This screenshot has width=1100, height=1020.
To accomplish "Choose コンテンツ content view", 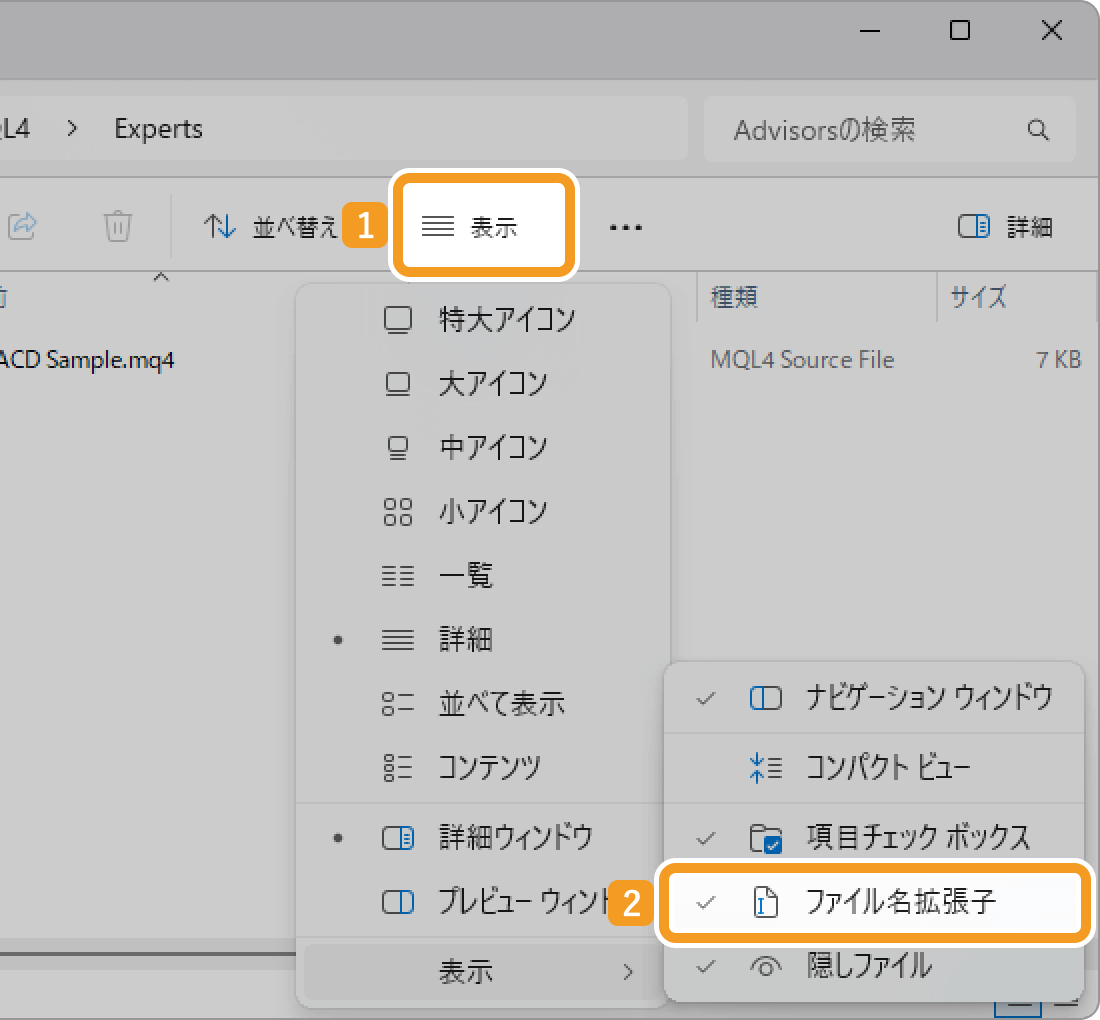I will click(483, 767).
